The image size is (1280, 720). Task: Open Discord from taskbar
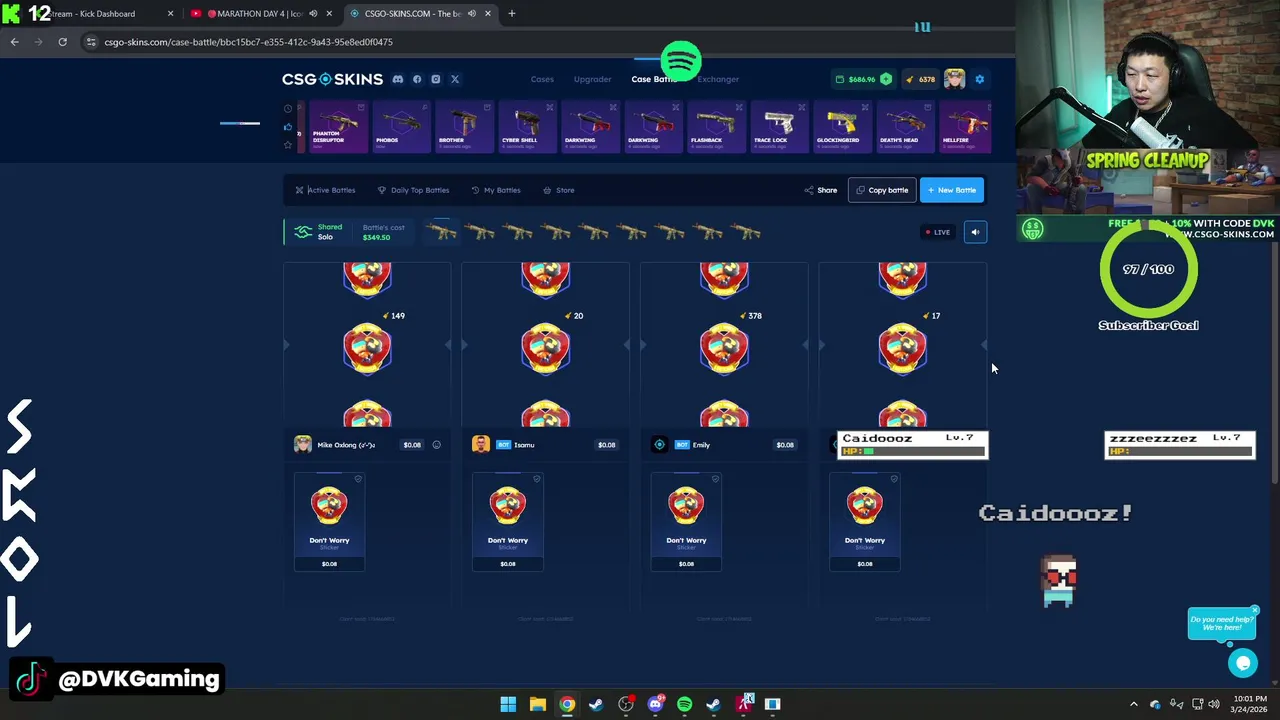655,704
